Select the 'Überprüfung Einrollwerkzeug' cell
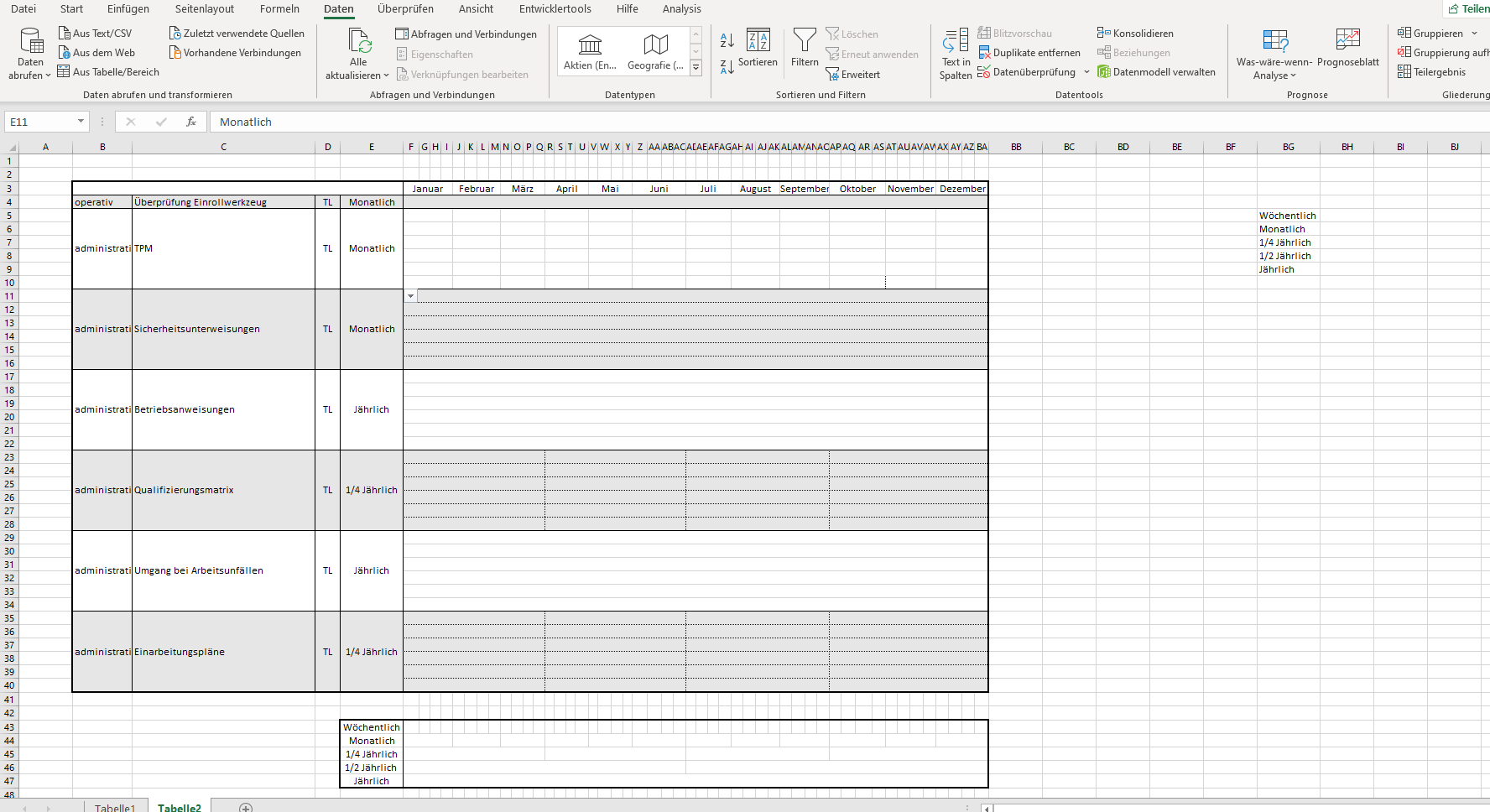This screenshot has width=1490, height=812. coord(223,202)
